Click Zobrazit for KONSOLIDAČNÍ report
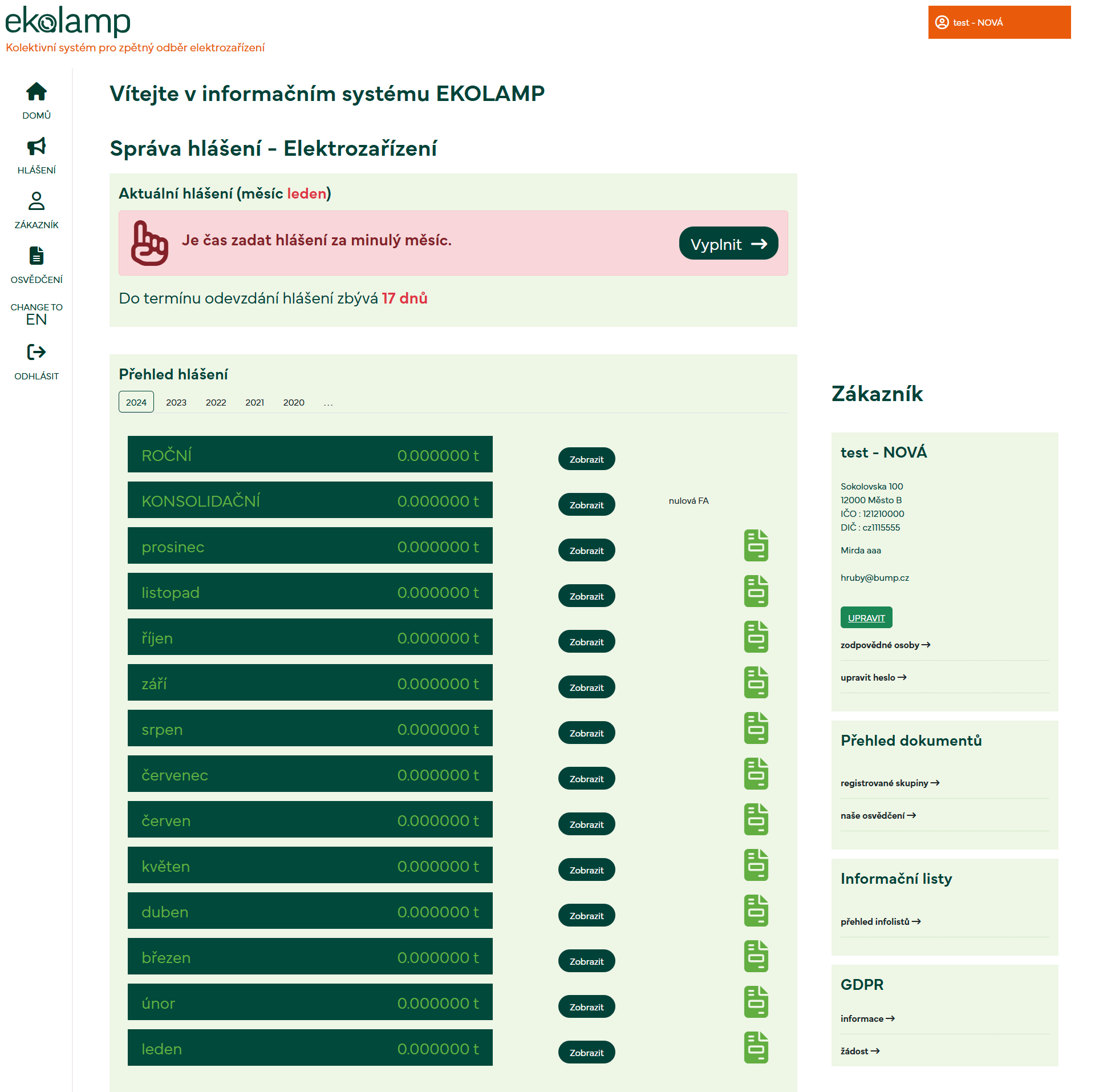Image resolution: width=1095 pixels, height=1092 pixels. pos(586,505)
